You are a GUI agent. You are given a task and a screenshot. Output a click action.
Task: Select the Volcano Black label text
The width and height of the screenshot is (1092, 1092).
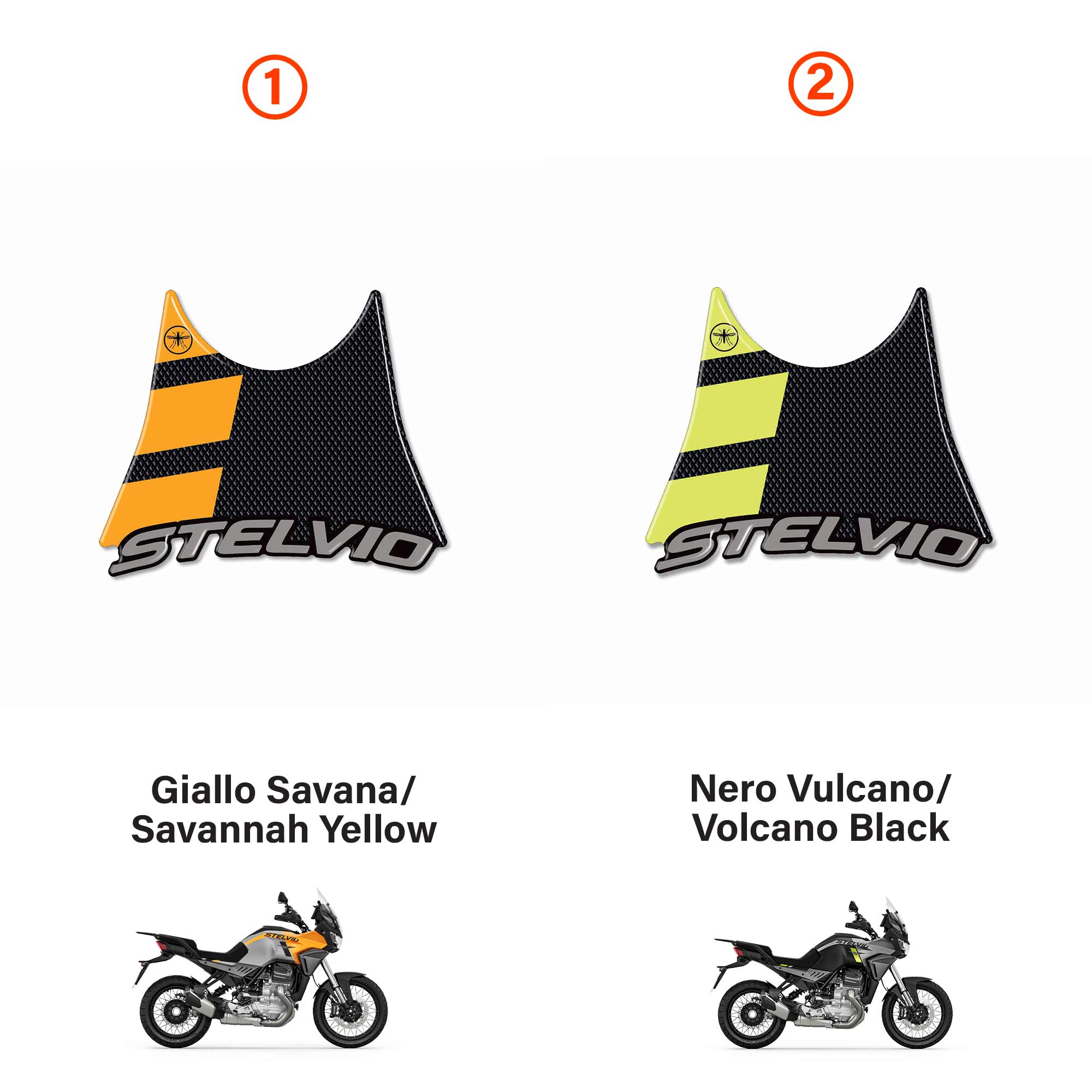[x=821, y=828]
